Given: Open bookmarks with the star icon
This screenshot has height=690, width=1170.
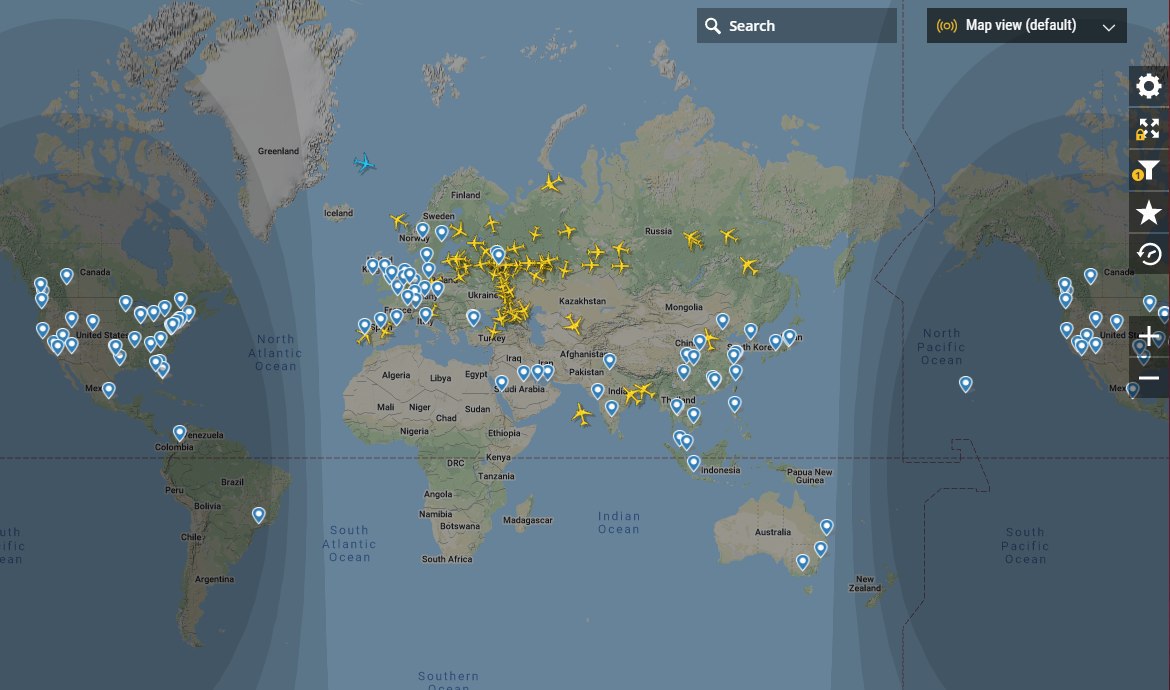Looking at the screenshot, I should pos(1149,213).
